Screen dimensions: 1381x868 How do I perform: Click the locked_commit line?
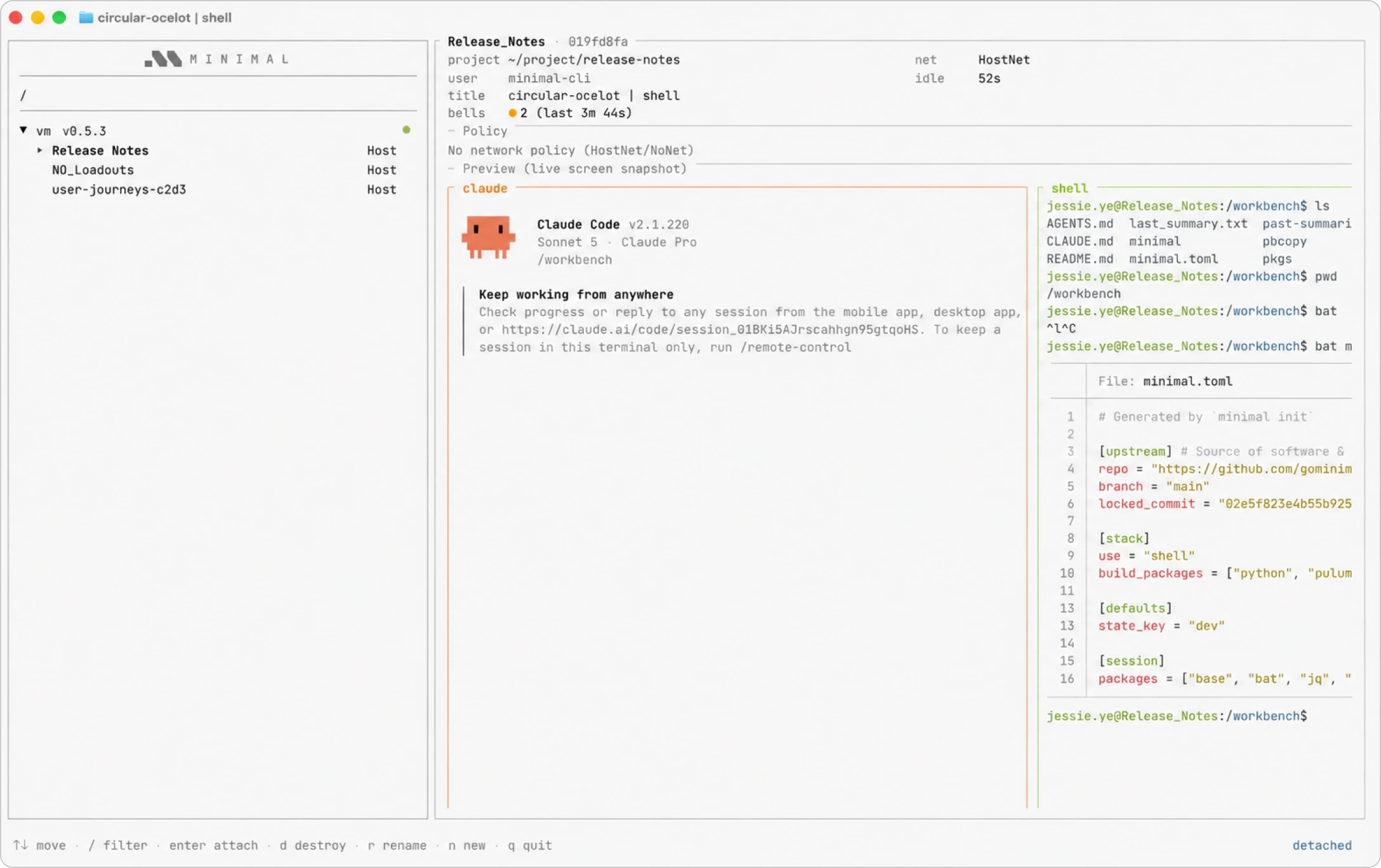coord(1224,504)
